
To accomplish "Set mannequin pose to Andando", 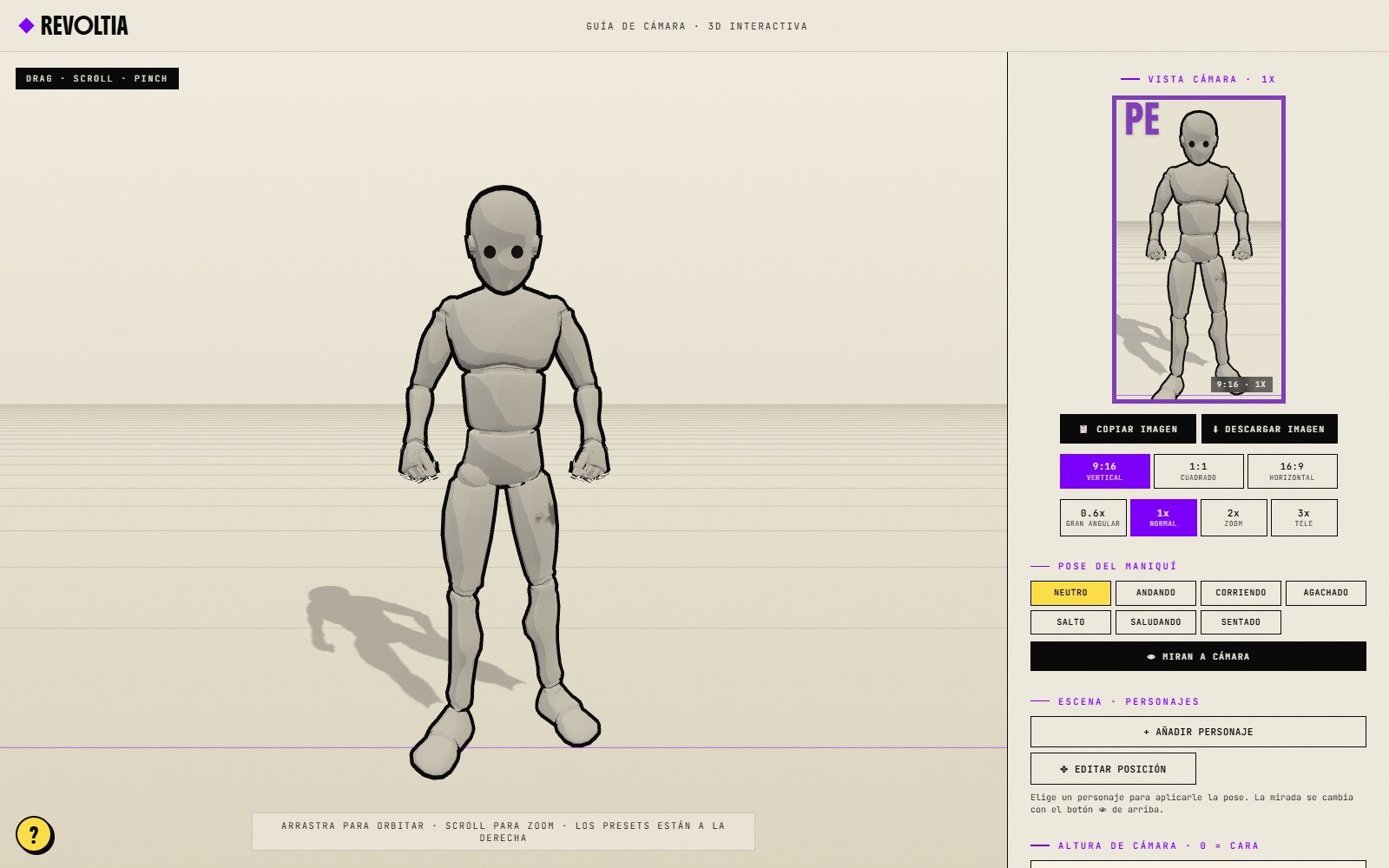I will [1155, 593].
